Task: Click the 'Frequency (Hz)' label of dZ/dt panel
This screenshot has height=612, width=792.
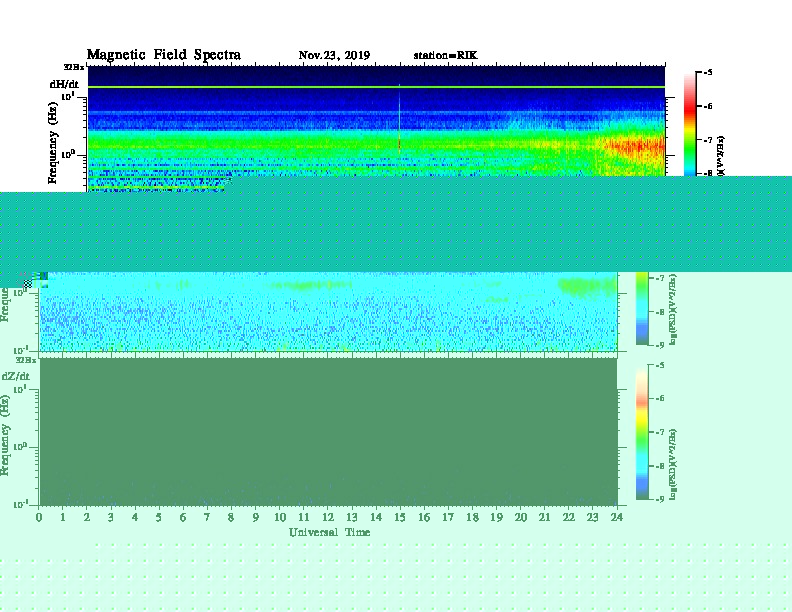Action: pos(5,435)
